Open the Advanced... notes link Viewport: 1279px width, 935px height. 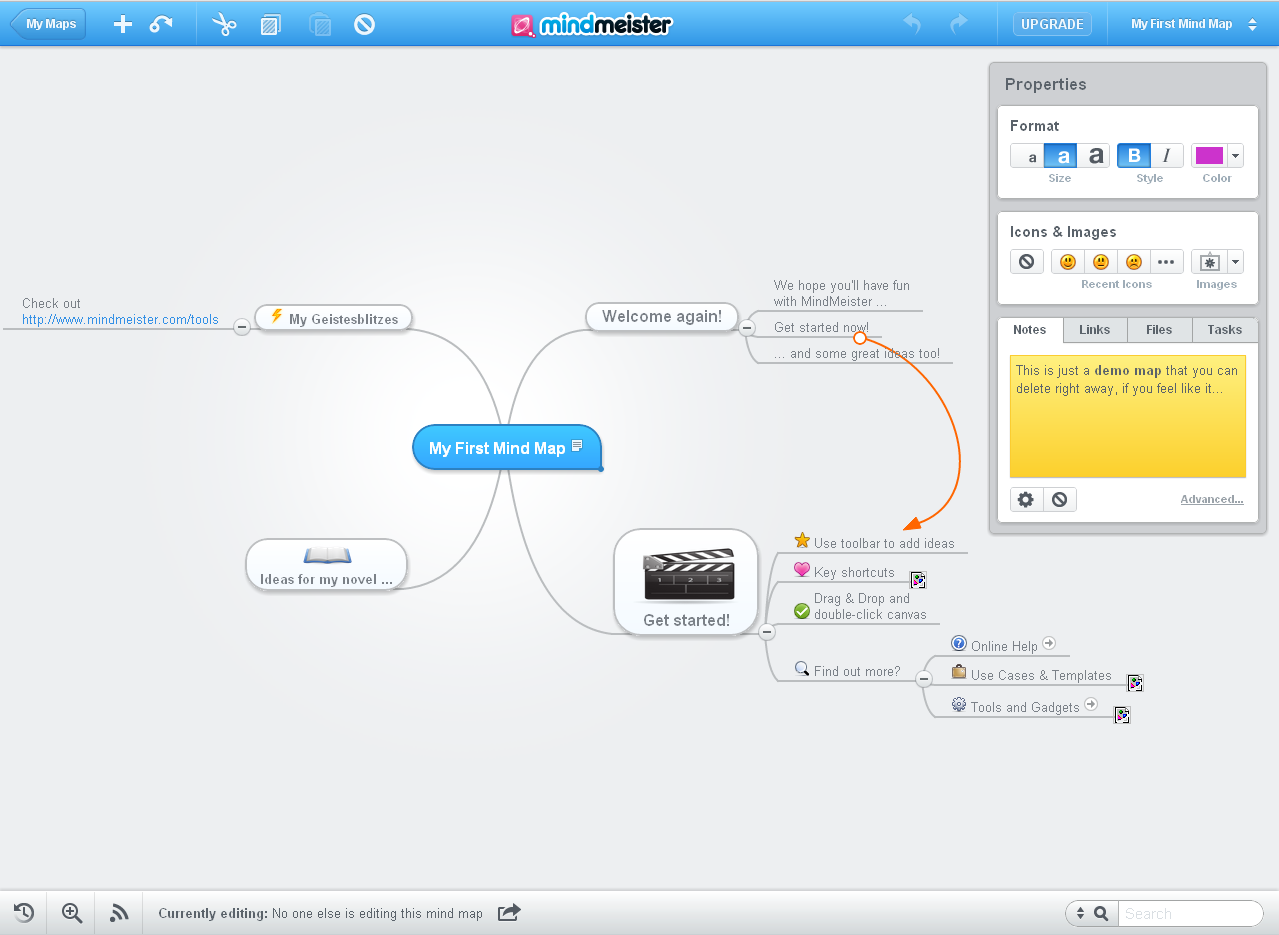1212,499
